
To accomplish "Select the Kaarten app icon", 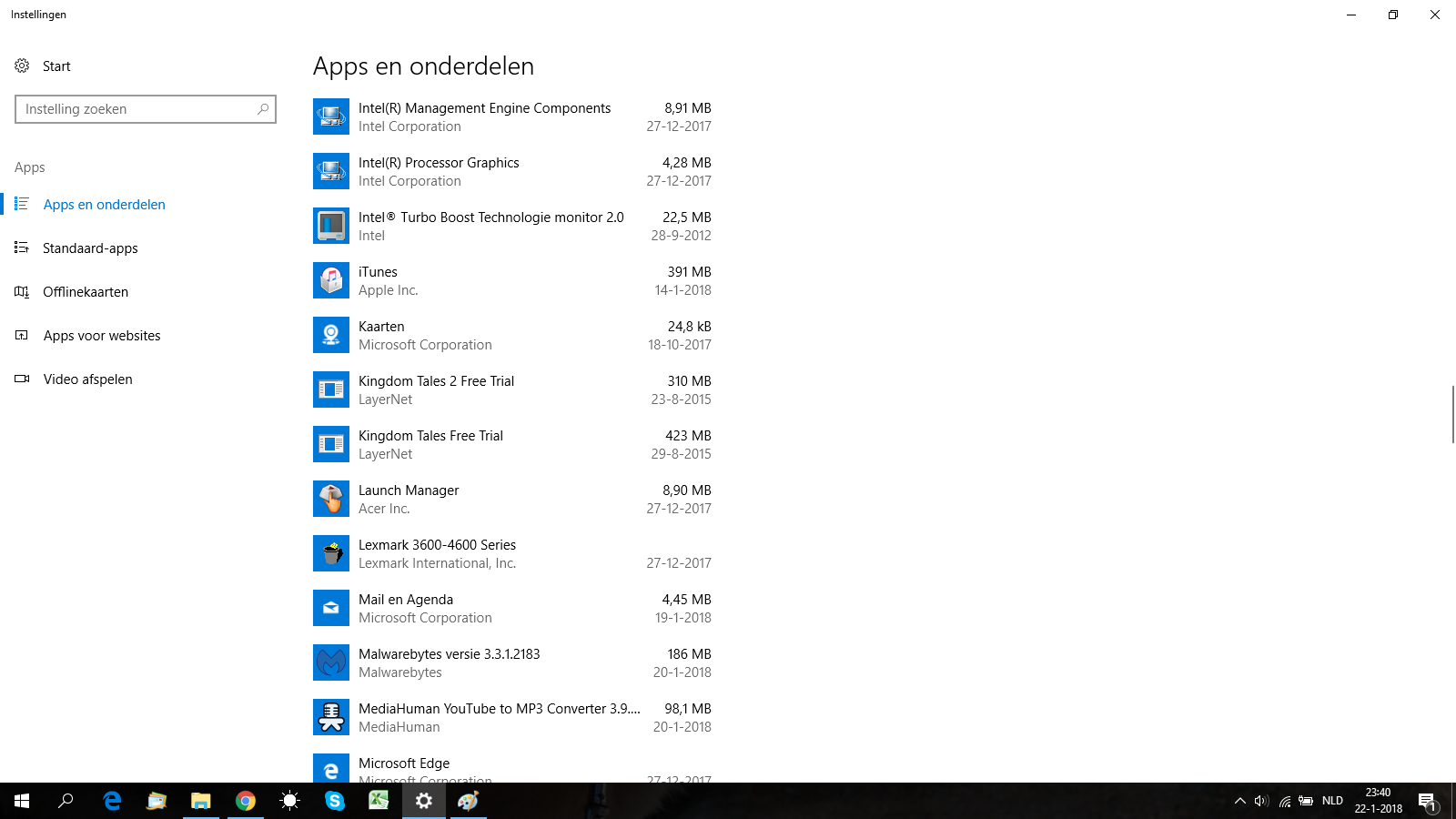I will click(x=331, y=335).
